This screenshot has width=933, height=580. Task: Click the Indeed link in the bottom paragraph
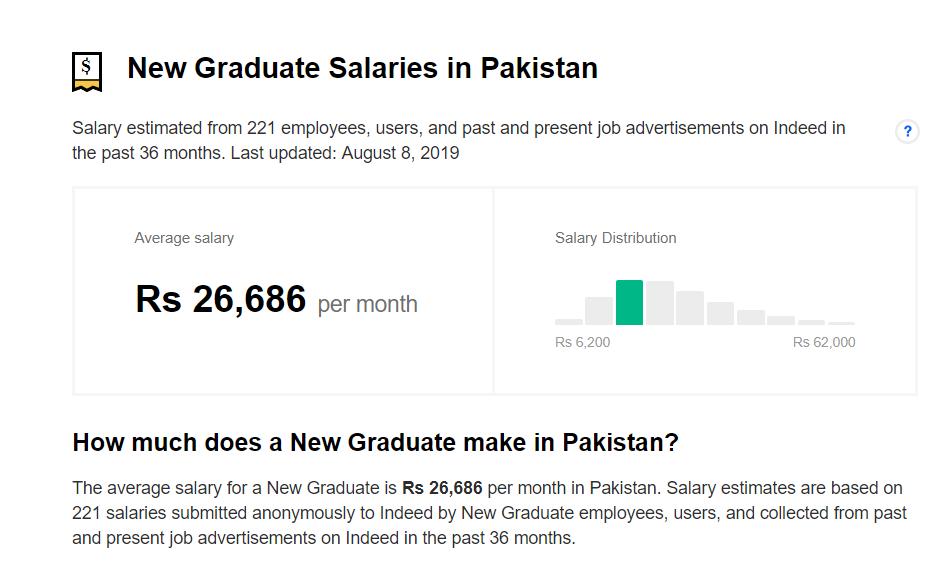pos(400,512)
